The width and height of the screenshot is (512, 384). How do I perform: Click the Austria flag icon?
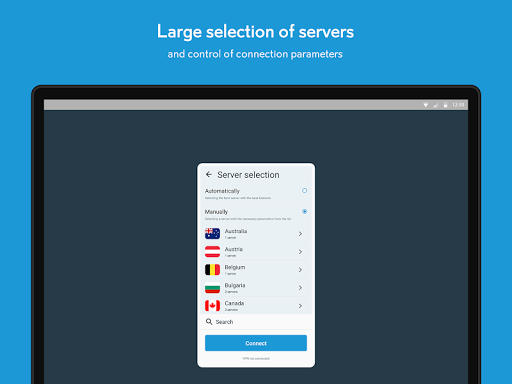[212, 252]
